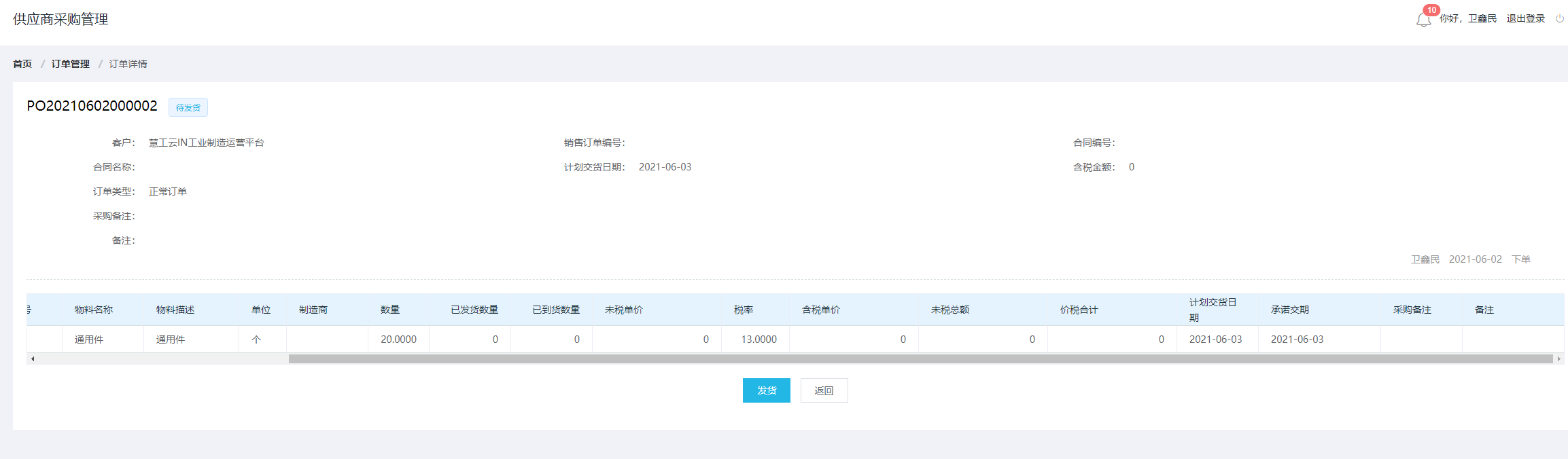
Task: Click the left arrow of horizontal scrollbar
Action: (32, 359)
